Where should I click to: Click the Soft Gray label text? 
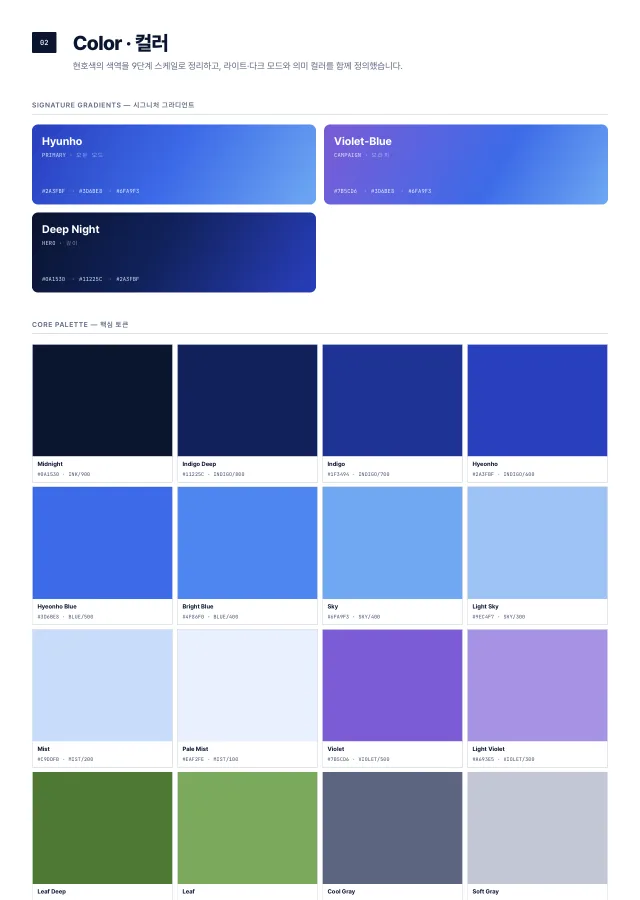(486, 891)
